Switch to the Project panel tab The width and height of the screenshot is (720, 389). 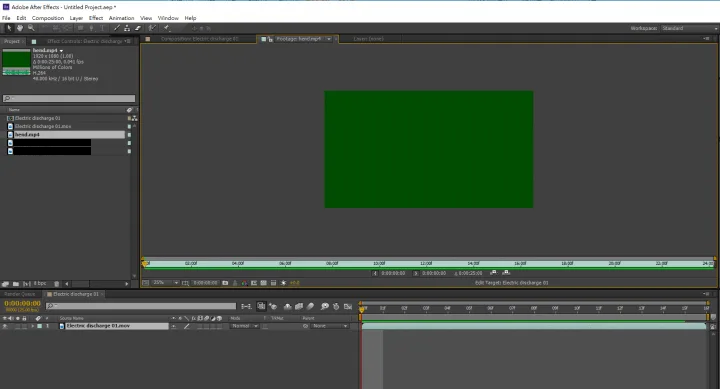click(x=11, y=41)
